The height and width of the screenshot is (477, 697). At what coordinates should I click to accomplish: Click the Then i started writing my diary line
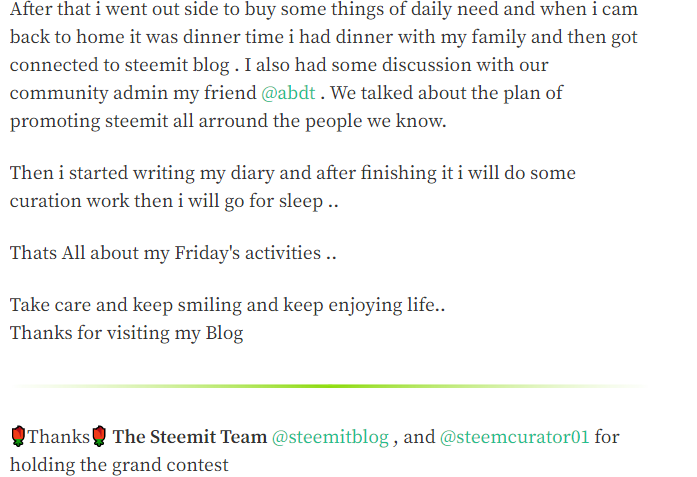point(292,173)
